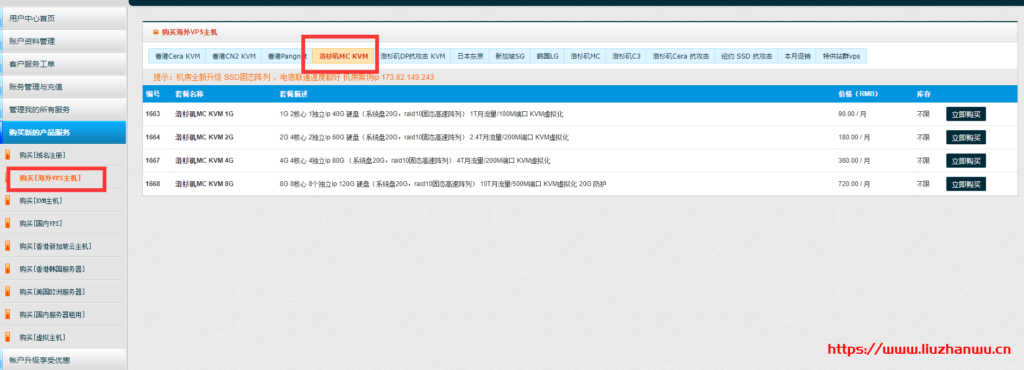Switch to the 洛杉矶DP抗攻击 KVM tab
1024x370 pixels.
[413, 57]
